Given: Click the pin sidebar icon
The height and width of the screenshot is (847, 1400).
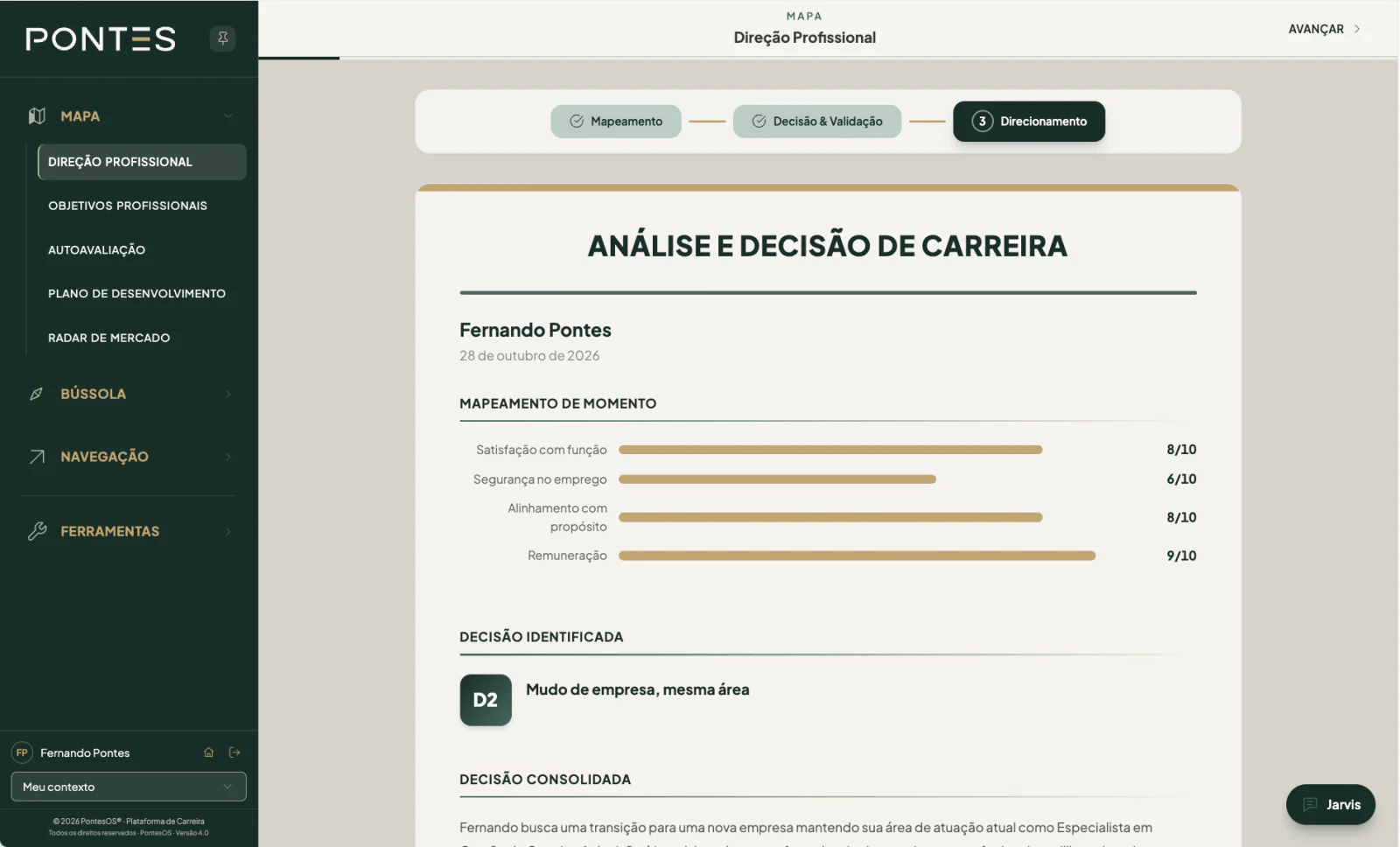Looking at the screenshot, I should [222, 38].
